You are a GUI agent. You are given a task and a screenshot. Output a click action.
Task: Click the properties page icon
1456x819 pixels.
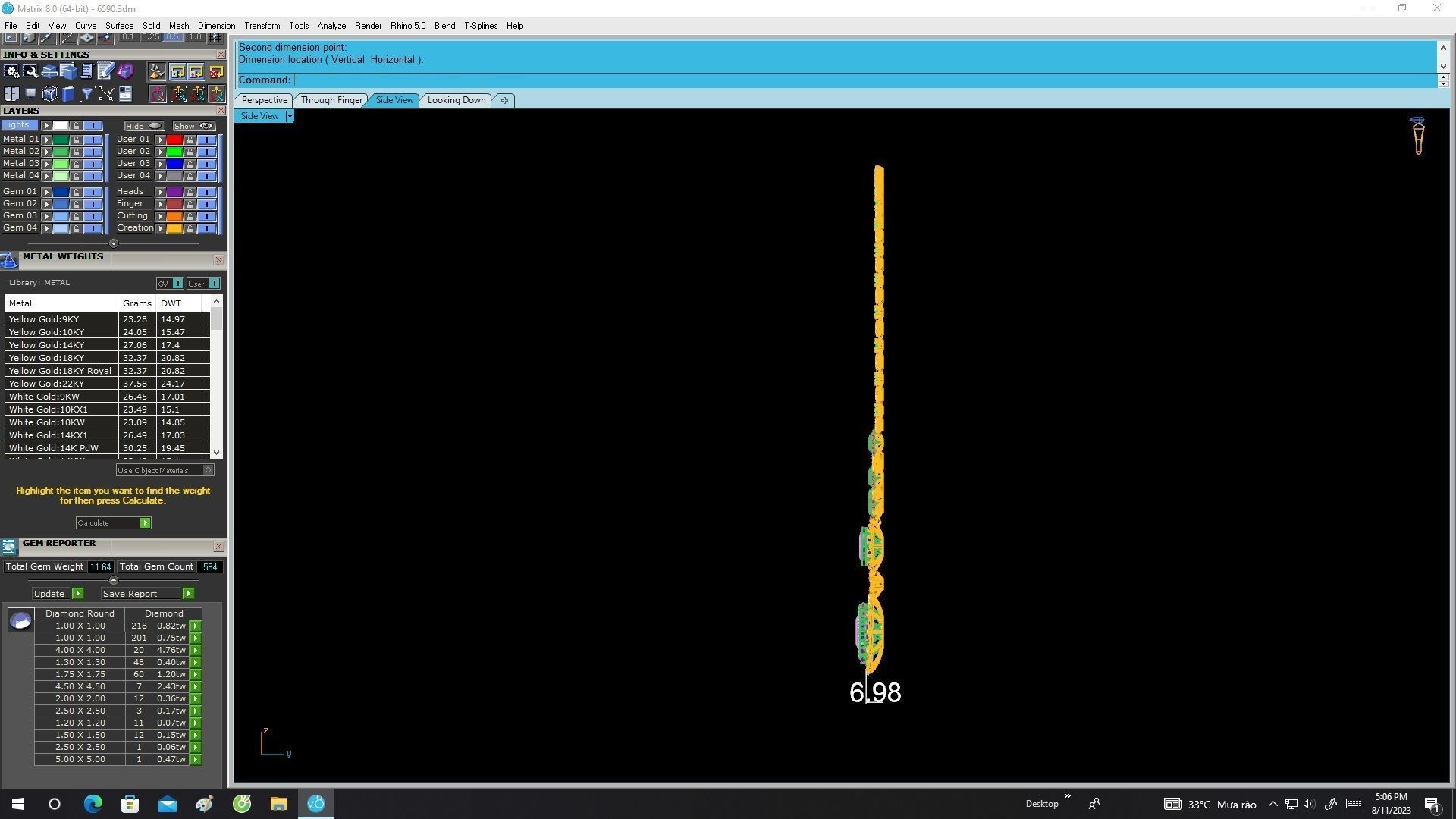pos(125,94)
